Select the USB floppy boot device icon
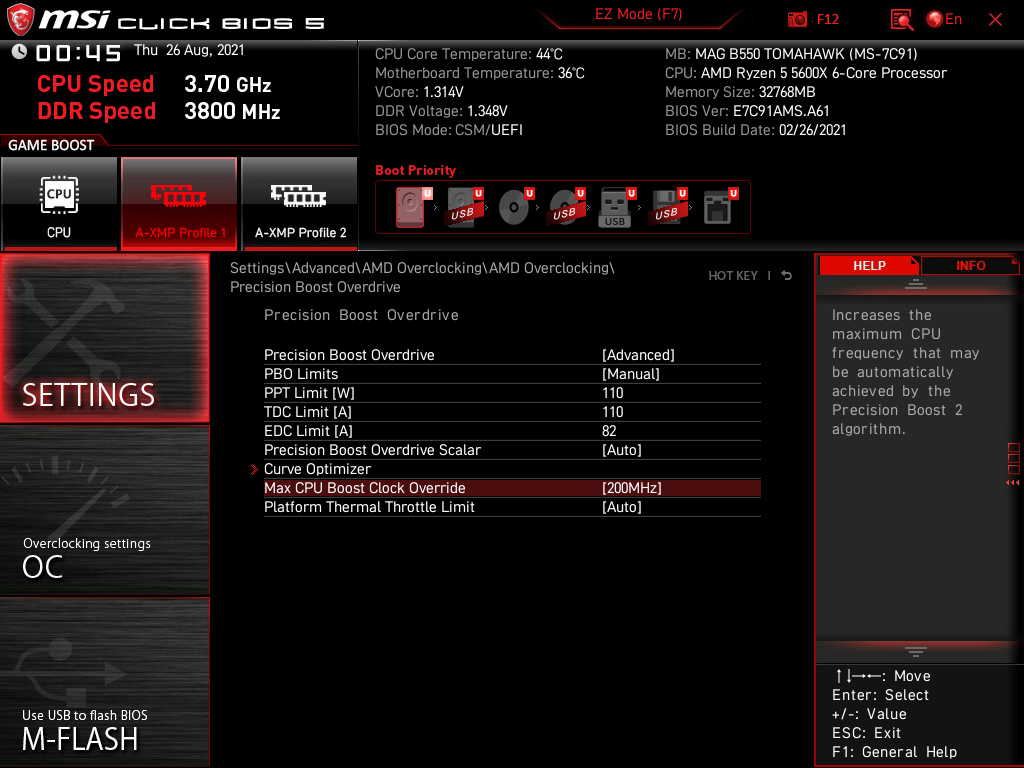Viewport: 1024px width, 768px height. click(667, 207)
